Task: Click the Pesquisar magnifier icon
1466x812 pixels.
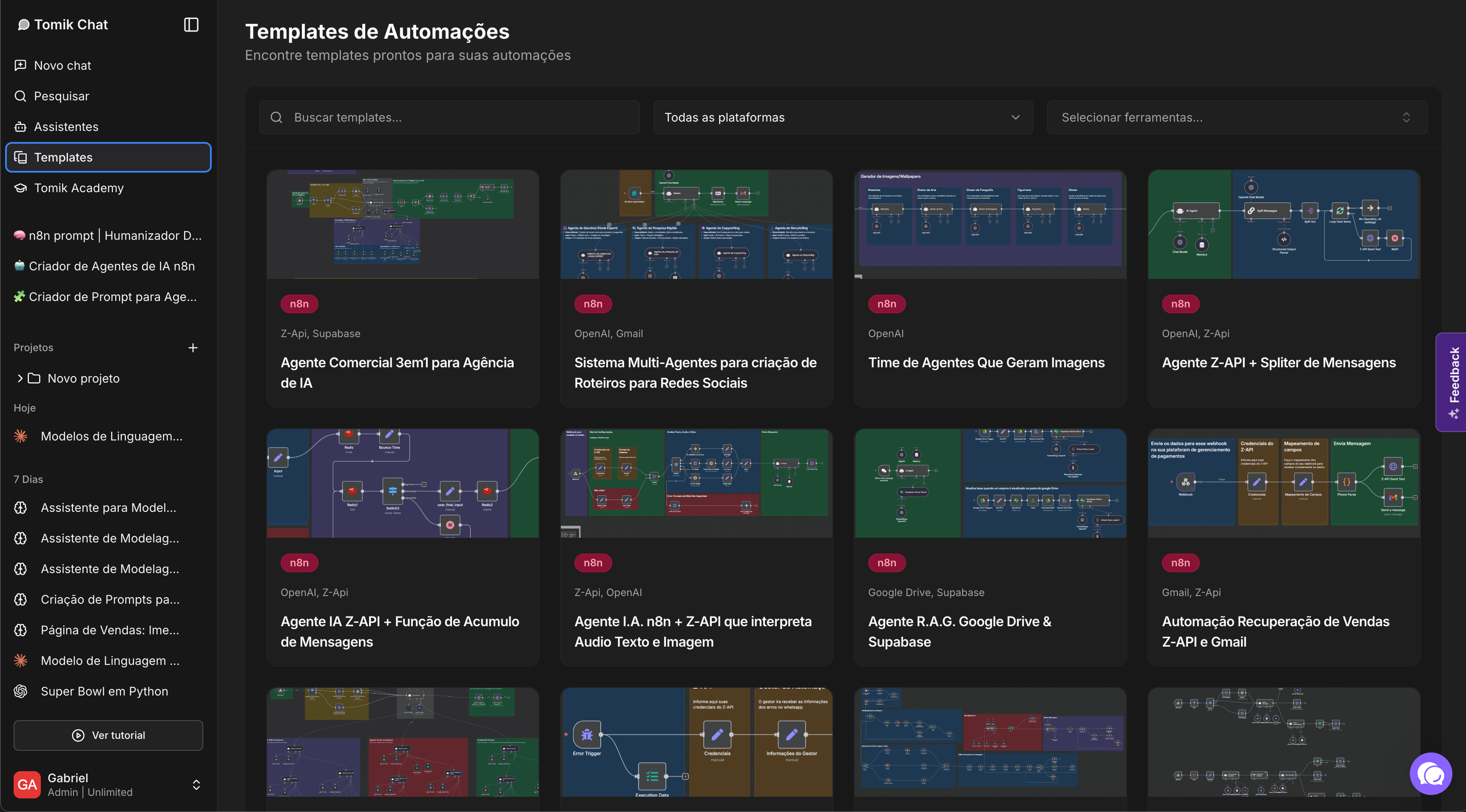Action: tap(20, 96)
